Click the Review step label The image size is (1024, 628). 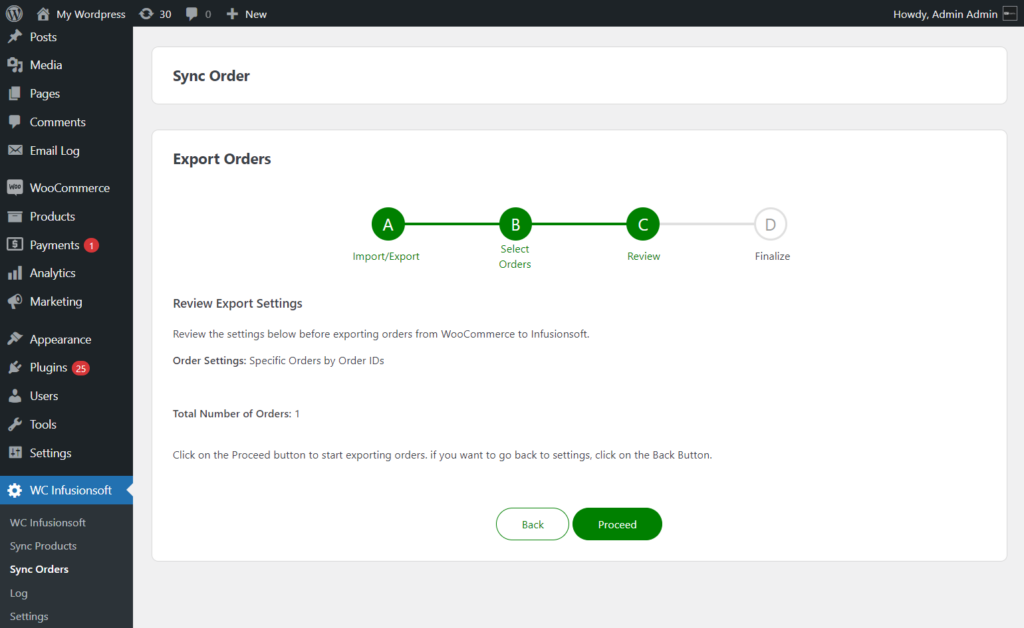coord(643,256)
